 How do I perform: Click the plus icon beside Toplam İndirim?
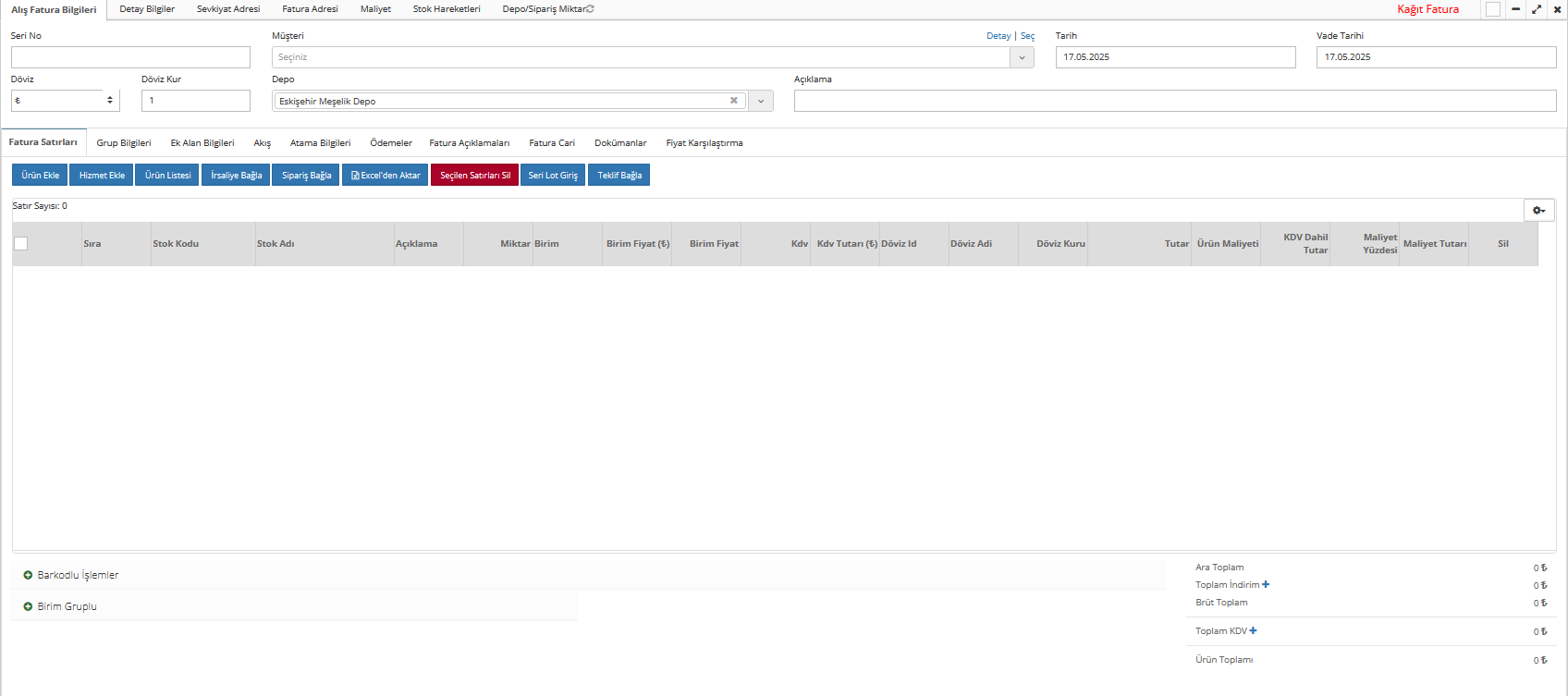click(1266, 584)
